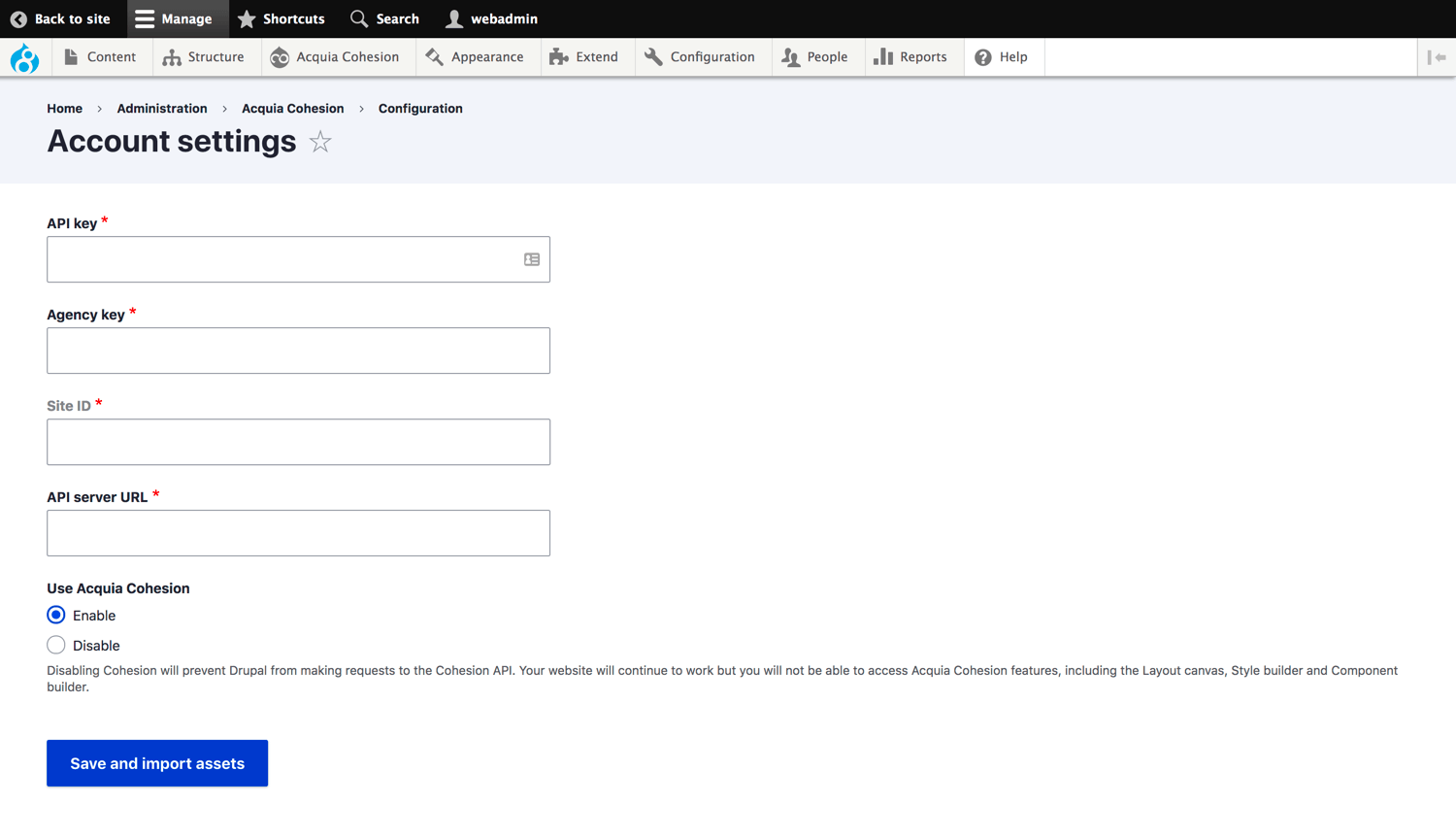Click the Drupal home logo icon
This screenshot has height=837, width=1456.
(24, 57)
